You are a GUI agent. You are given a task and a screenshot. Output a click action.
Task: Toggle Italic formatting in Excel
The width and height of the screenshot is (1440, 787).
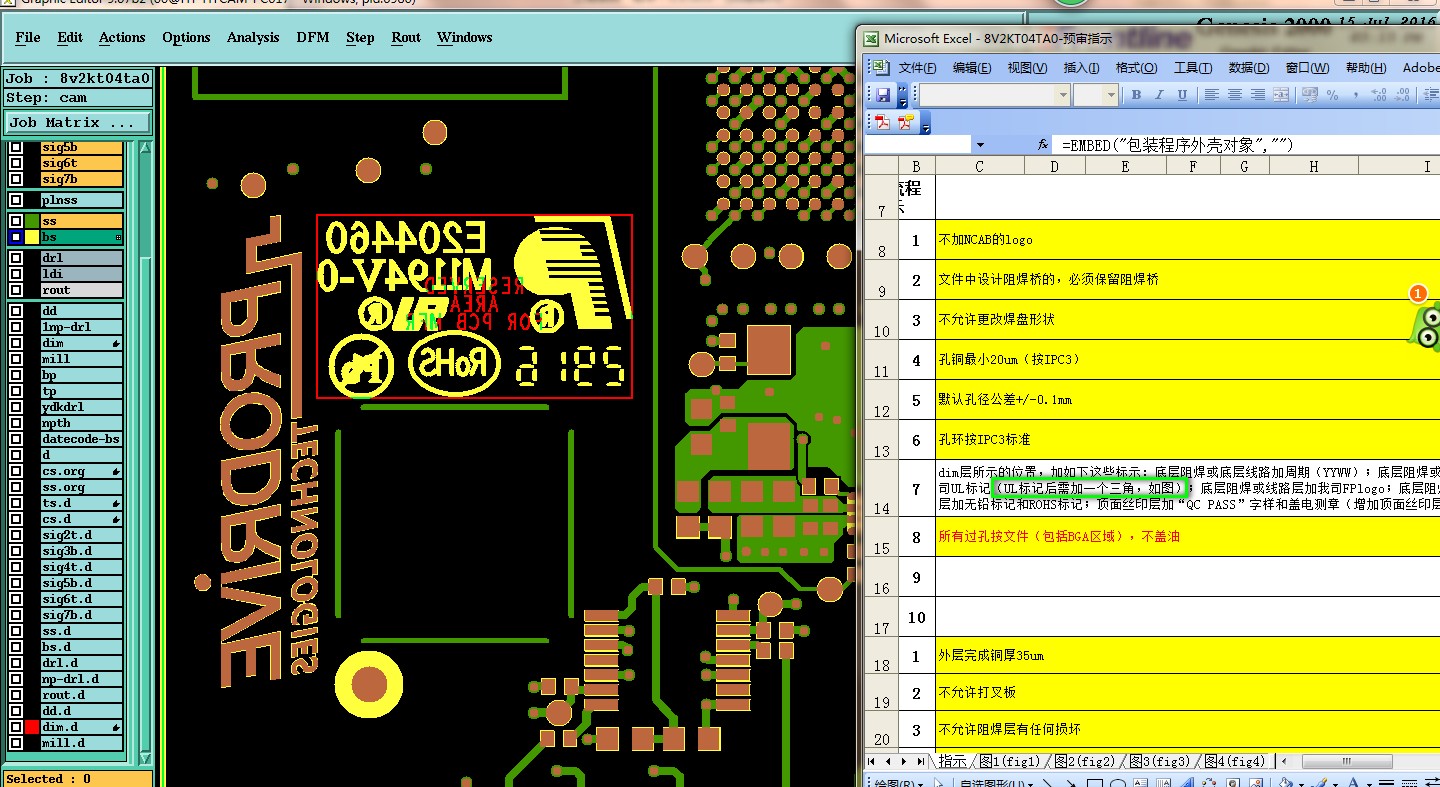(1159, 95)
